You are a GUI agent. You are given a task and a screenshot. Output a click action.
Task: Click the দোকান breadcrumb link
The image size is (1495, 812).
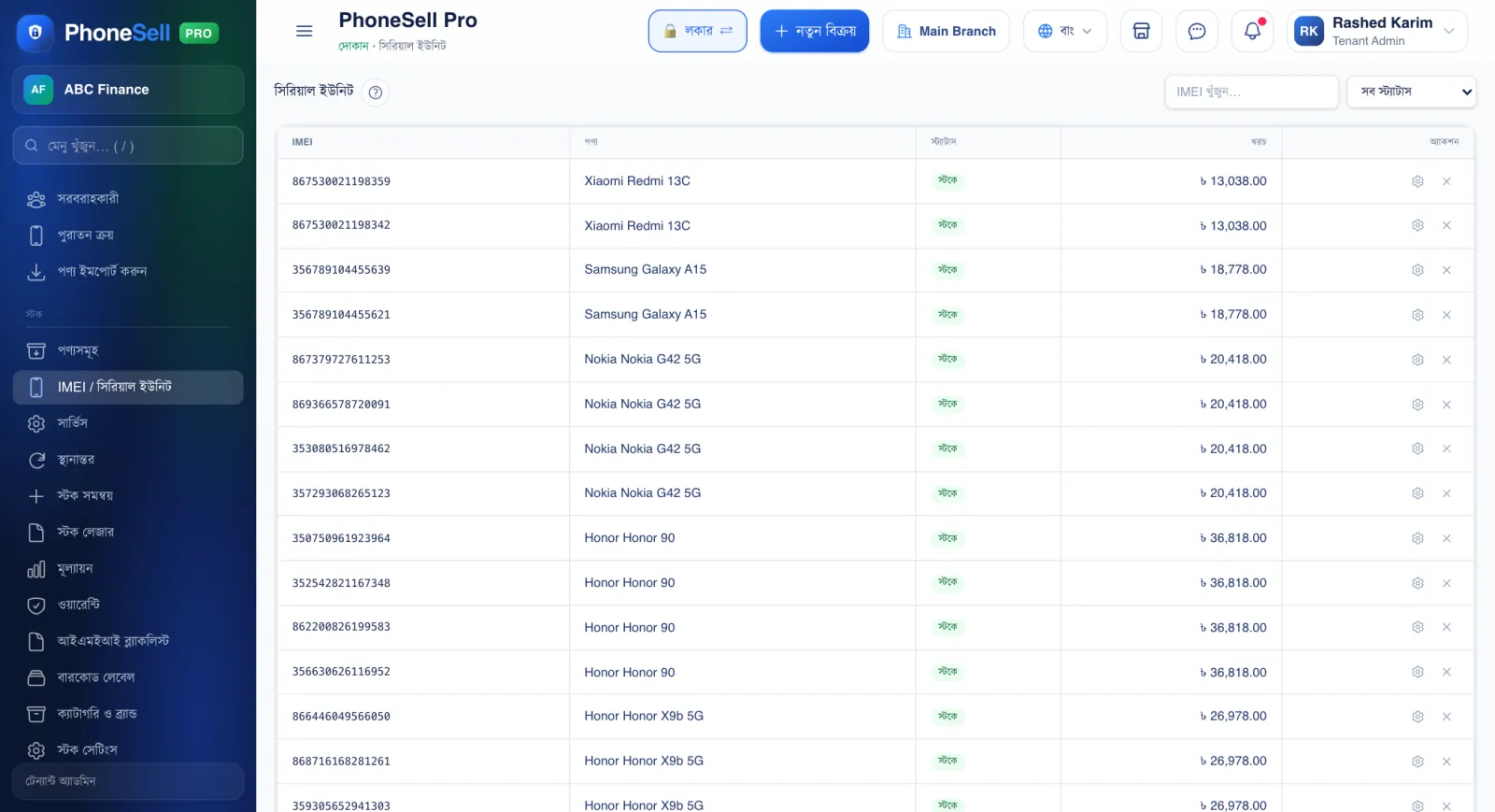click(x=353, y=46)
